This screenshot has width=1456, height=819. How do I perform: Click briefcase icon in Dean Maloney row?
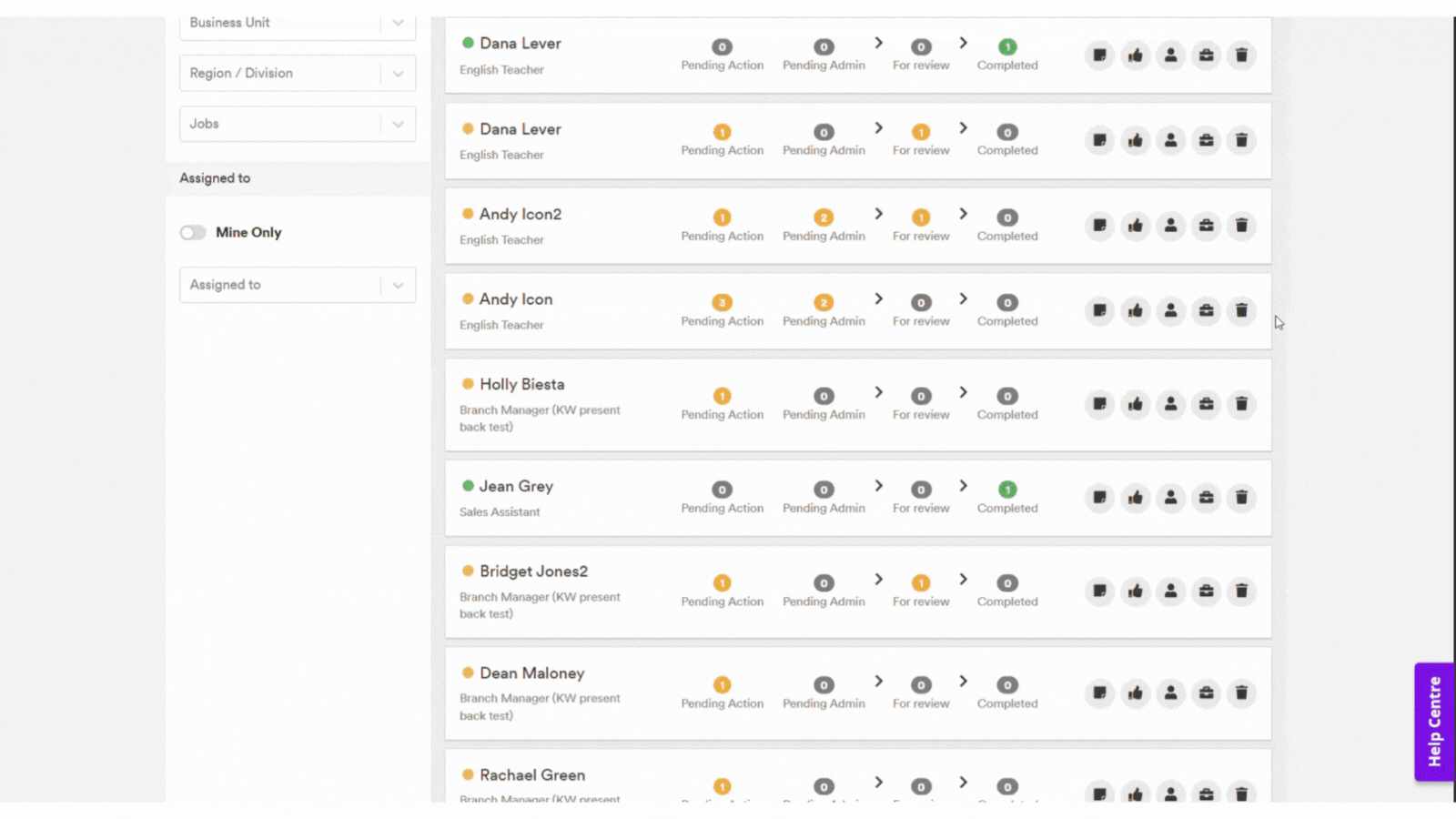point(1207,693)
